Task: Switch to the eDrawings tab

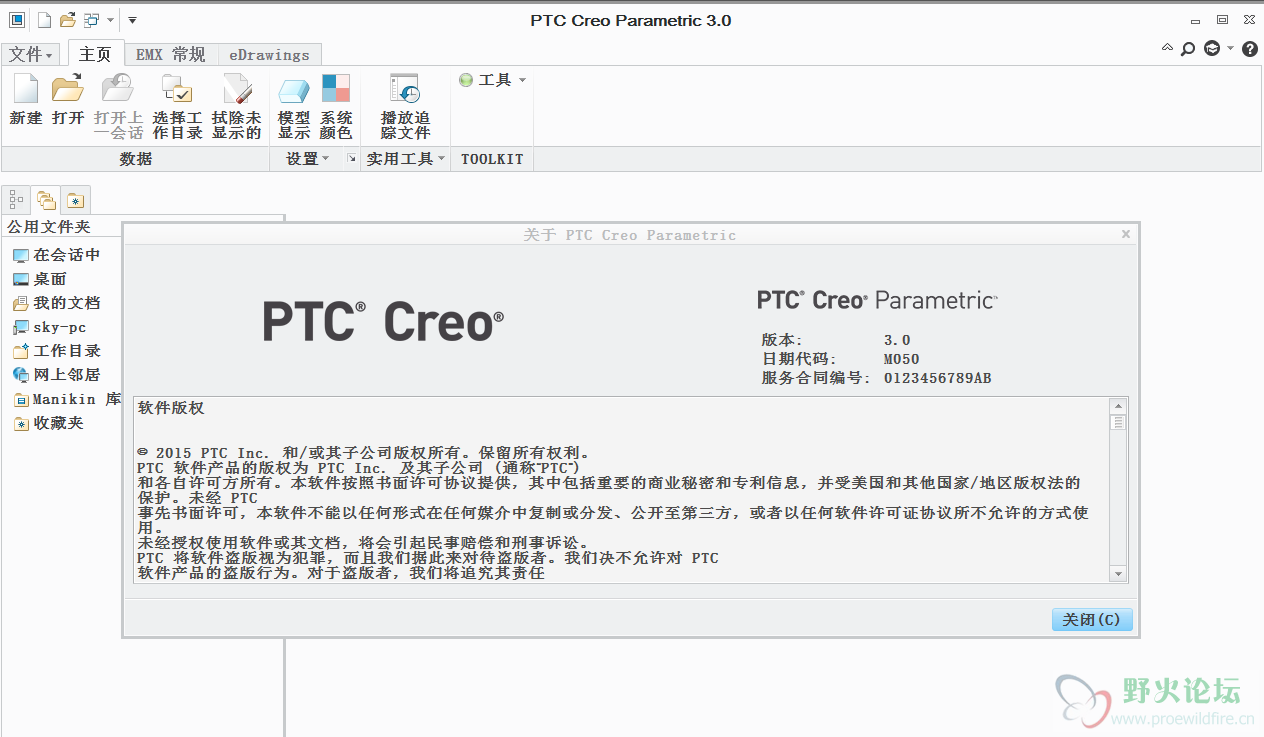Action: 269,54
